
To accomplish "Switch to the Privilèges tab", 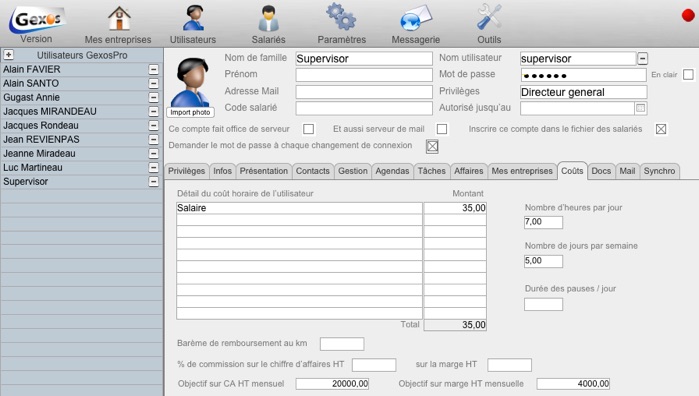I will coord(186,171).
